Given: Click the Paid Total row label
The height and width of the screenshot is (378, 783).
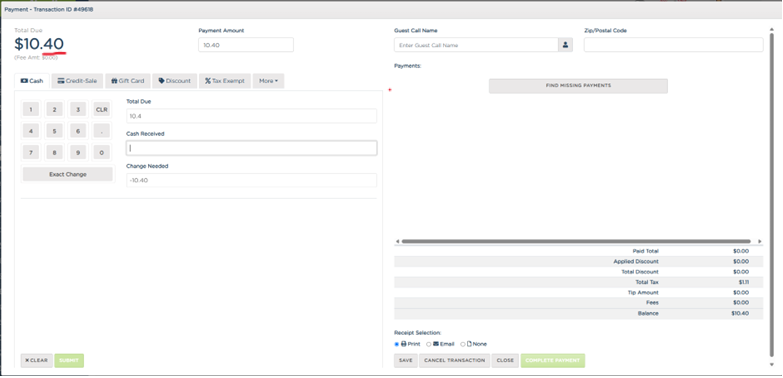Looking at the screenshot, I should coord(645,251).
